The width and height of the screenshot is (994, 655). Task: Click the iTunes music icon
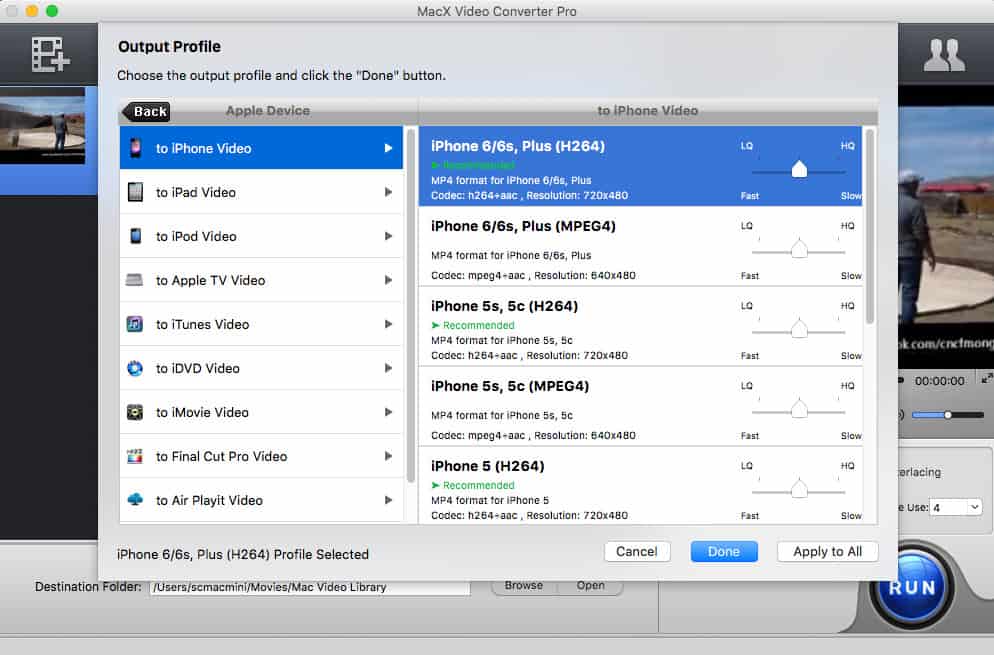click(x=134, y=324)
